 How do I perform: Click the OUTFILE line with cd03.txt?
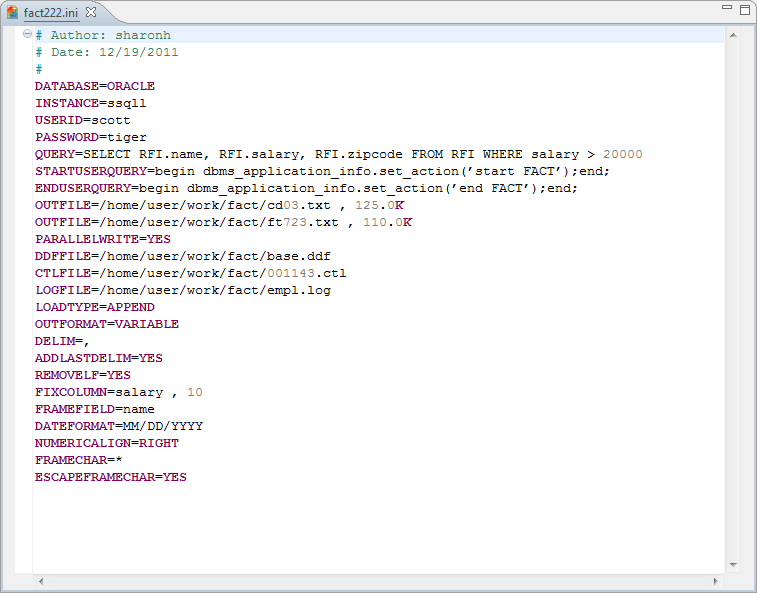click(x=220, y=205)
